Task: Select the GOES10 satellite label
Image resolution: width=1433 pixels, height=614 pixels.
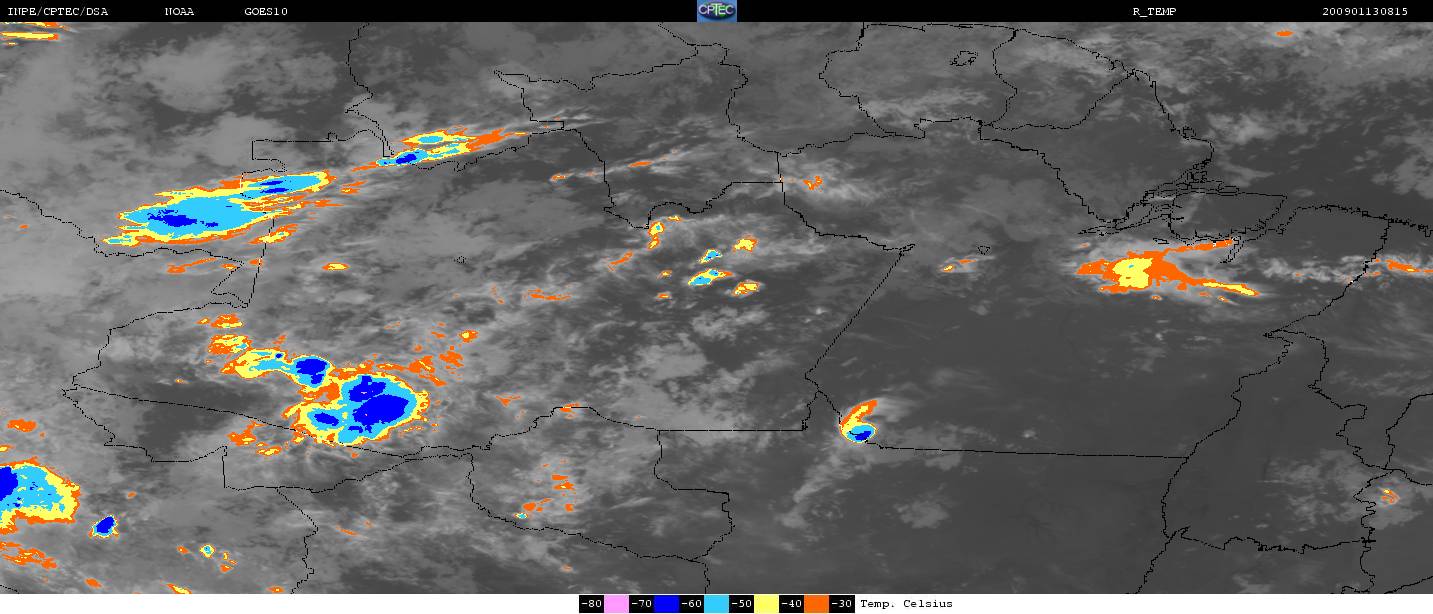Action: pyautogui.click(x=266, y=12)
